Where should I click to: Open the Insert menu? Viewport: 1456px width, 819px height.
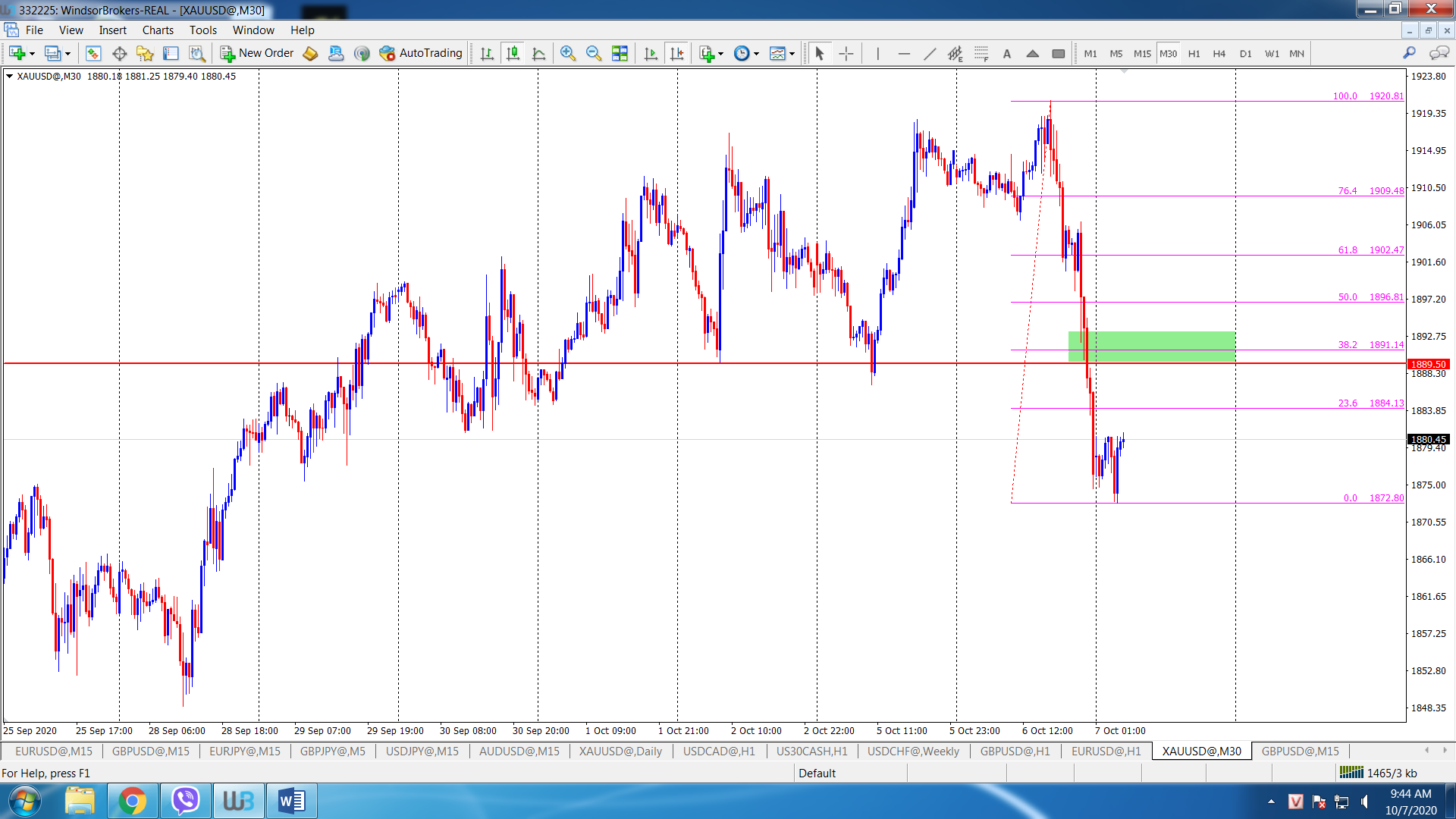pyautogui.click(x=113, y=30)
